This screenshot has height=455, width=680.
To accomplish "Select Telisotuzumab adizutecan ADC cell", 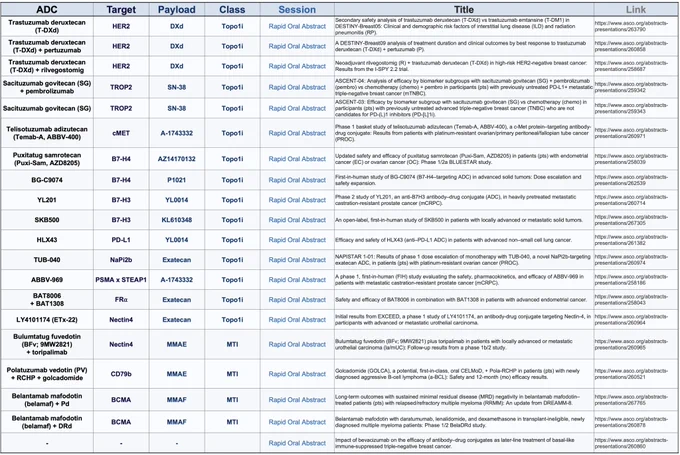I will (47, 133).
